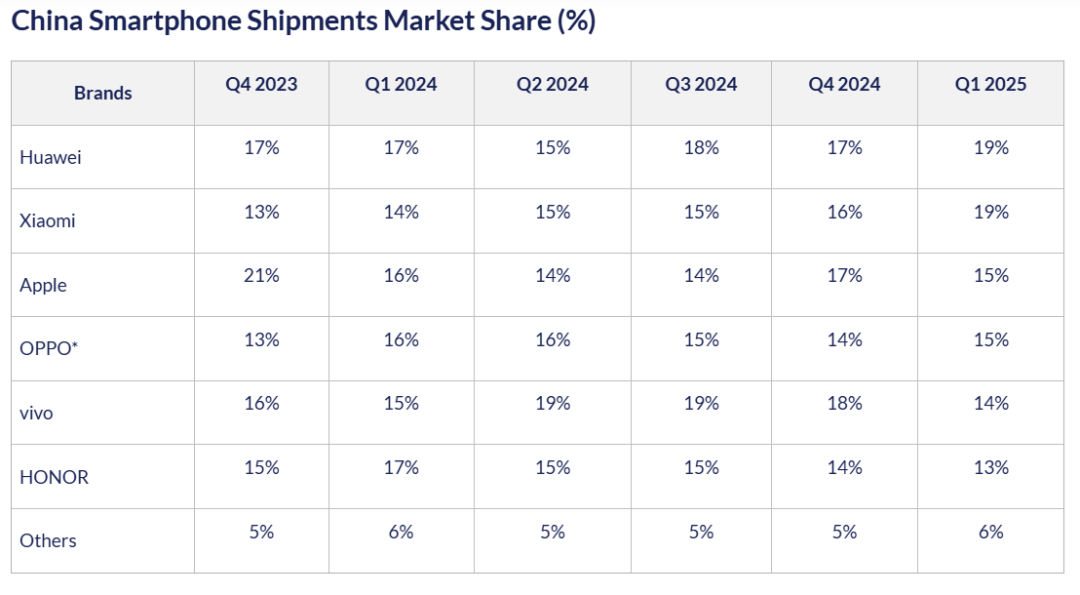Click vivo's Q2 2024 share cell
The width and height of the screenshot is (1080, 595).
[x=553, y=404]
